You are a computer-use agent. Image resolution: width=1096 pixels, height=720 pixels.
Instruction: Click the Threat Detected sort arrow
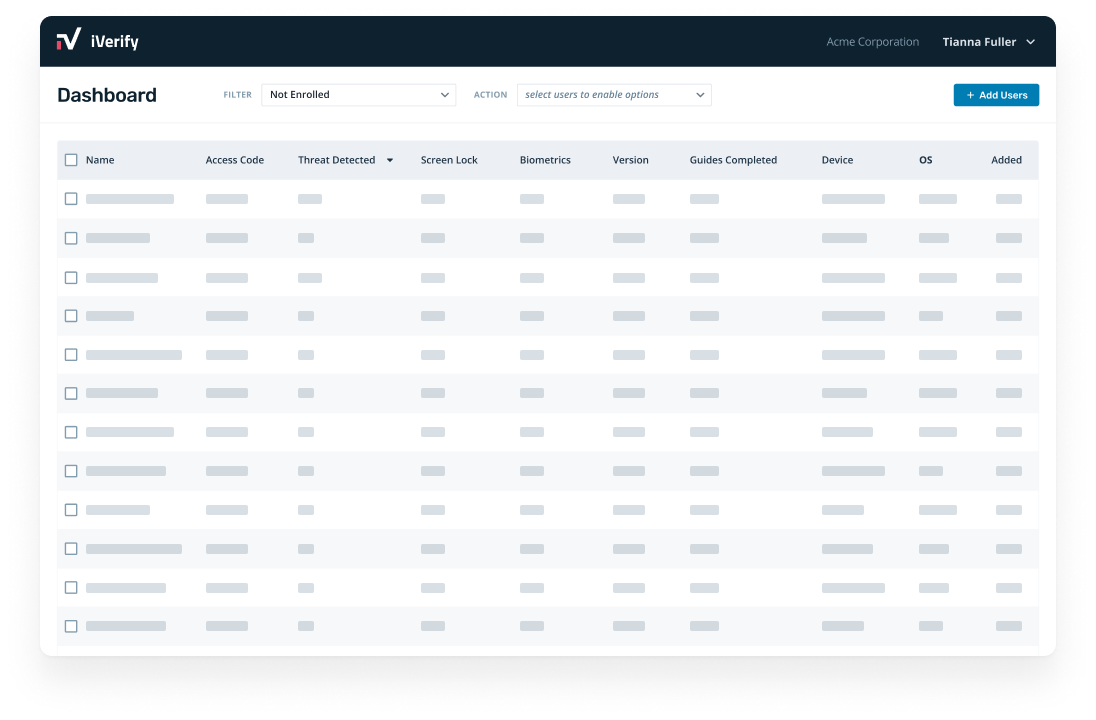(x=390, y=160)
